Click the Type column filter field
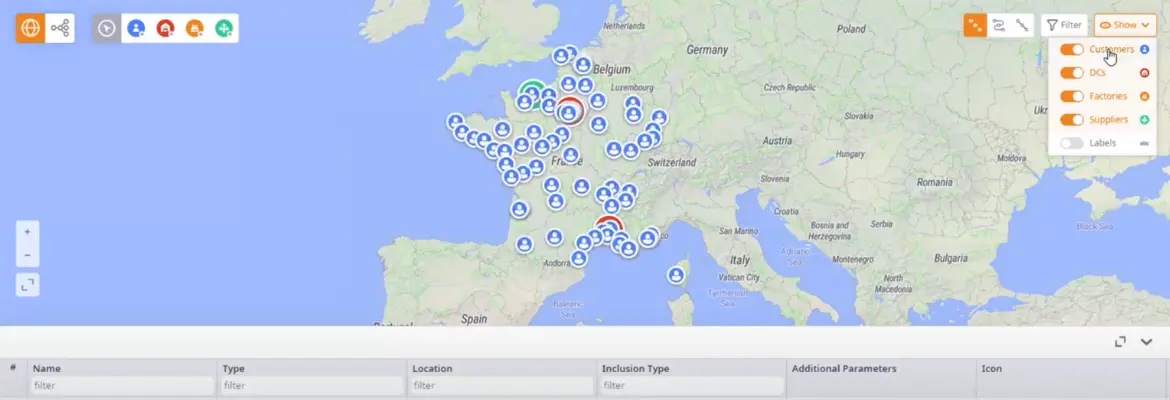The image size is (1170, 400). point(312,386)
